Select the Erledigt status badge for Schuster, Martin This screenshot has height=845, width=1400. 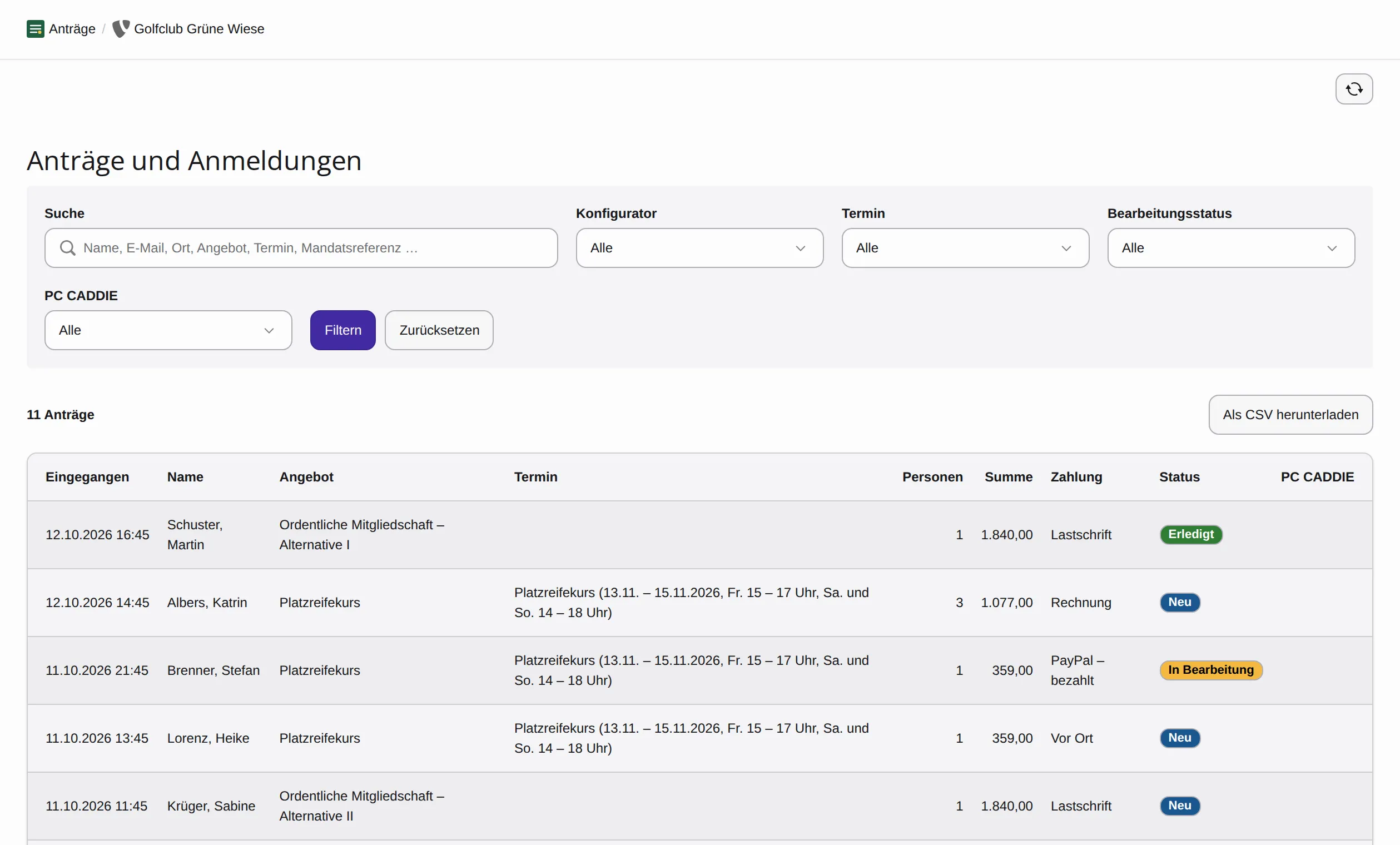[x=1191, y=535]
